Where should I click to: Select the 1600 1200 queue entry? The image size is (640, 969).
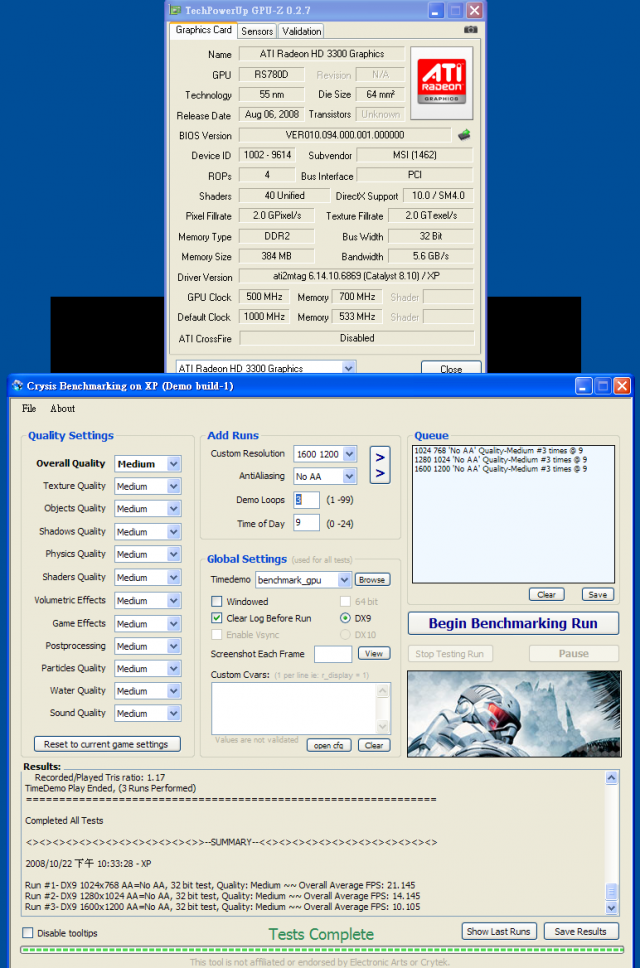500,469
